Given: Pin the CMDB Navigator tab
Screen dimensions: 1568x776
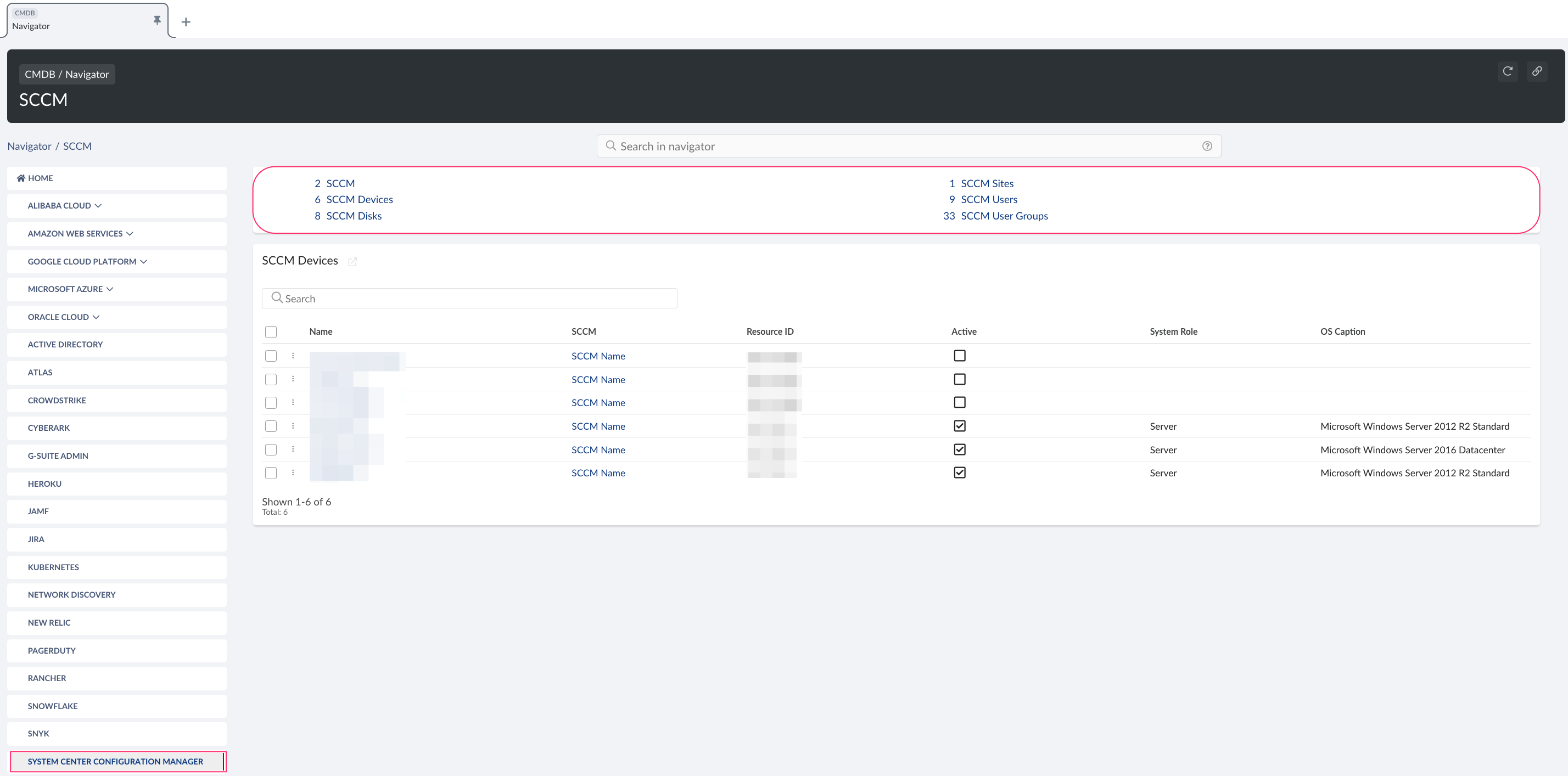Looking at the screenshot, I should [x=157, y=20].
